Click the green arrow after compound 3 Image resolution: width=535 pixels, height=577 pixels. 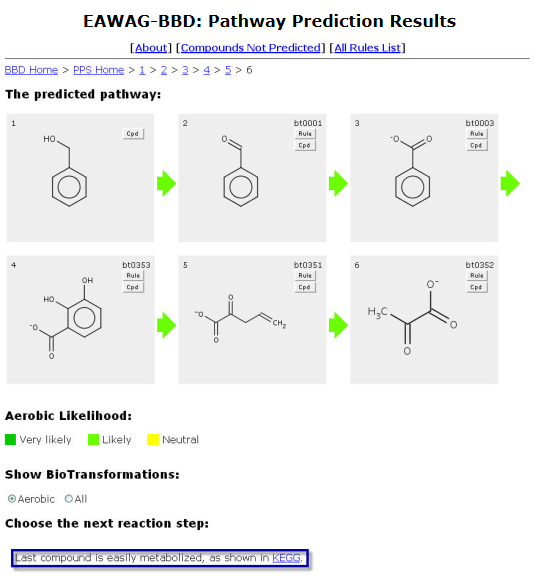point(510,183)
